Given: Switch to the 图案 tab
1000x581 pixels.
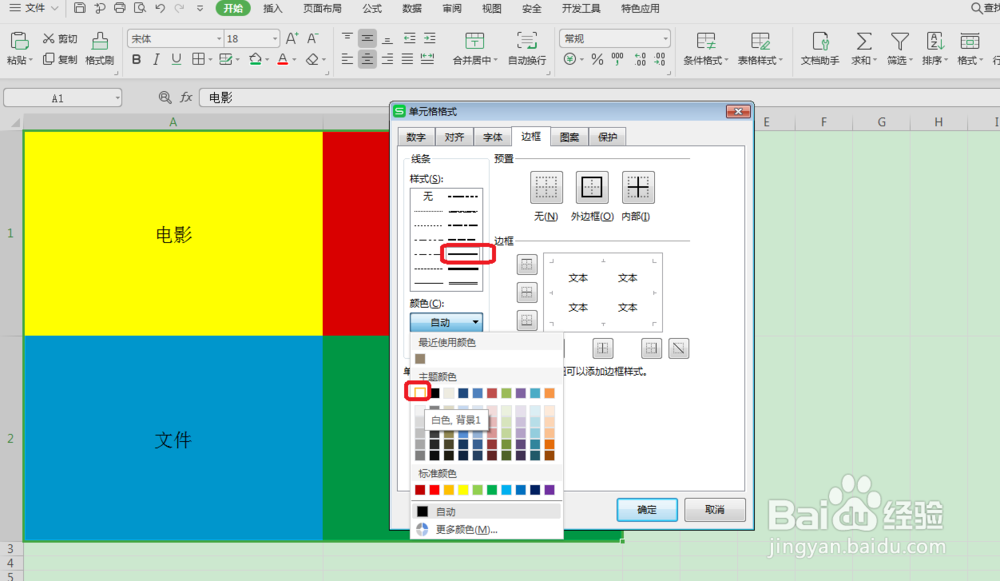Looking at the screenshot, I should [x=569, y=137].
